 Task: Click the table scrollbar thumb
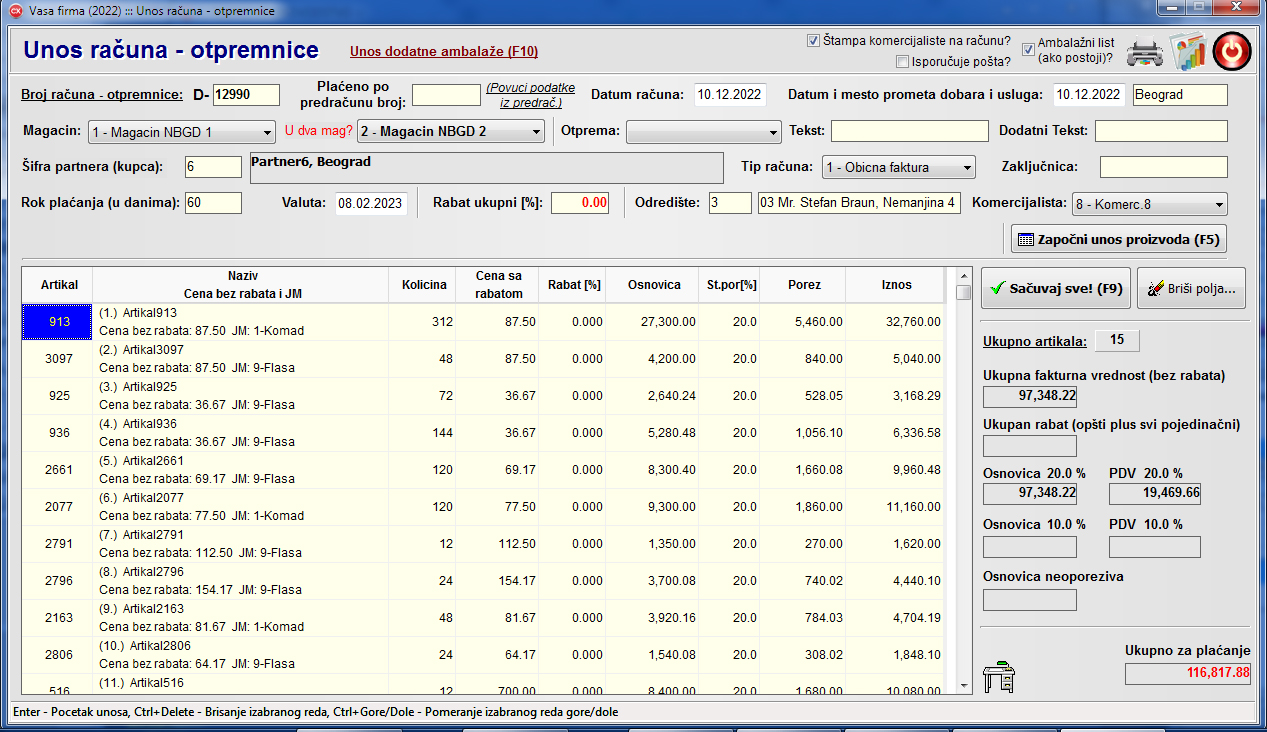963,292
